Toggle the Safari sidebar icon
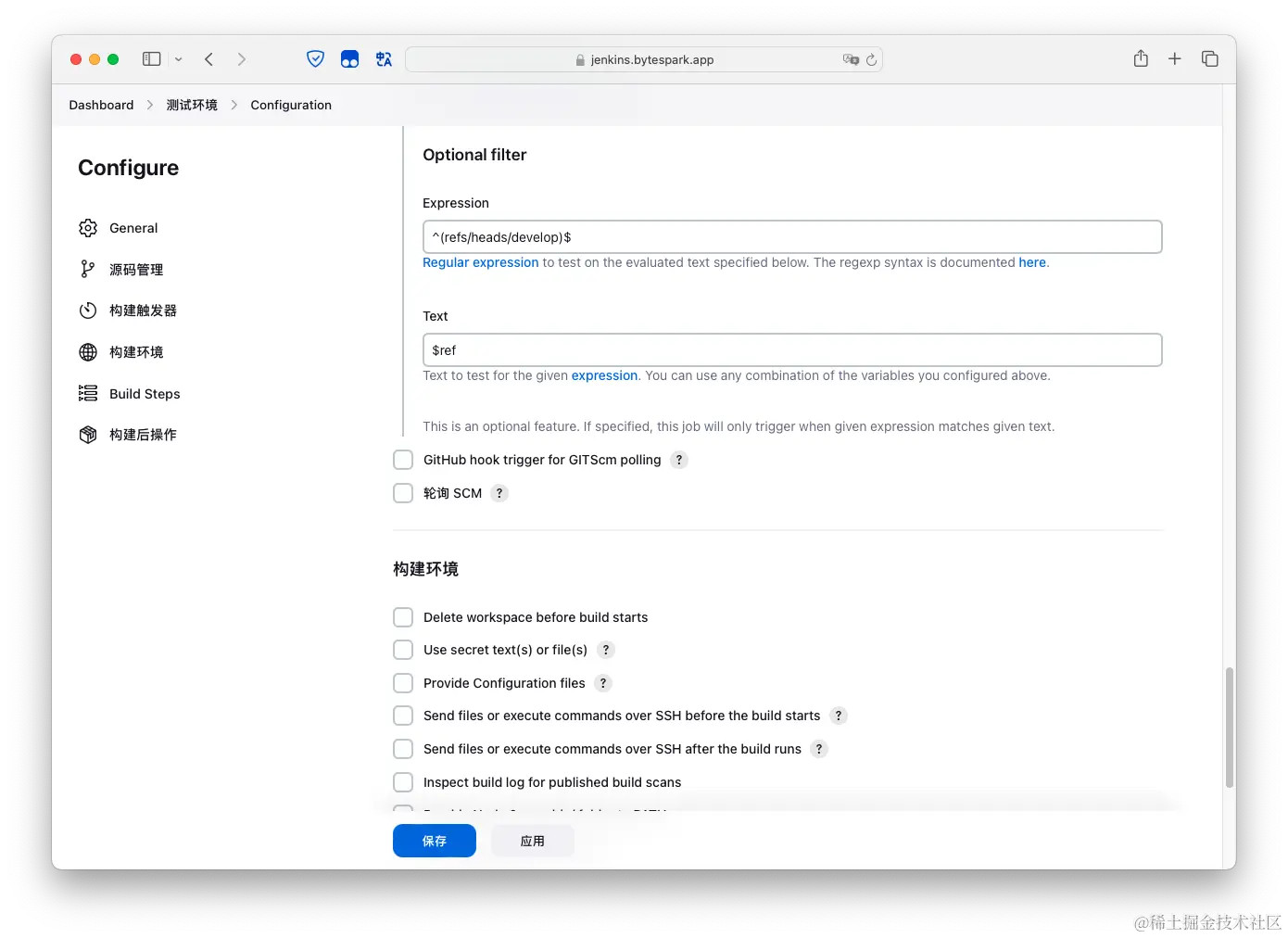1288x938 pixels. pos(152,59)
